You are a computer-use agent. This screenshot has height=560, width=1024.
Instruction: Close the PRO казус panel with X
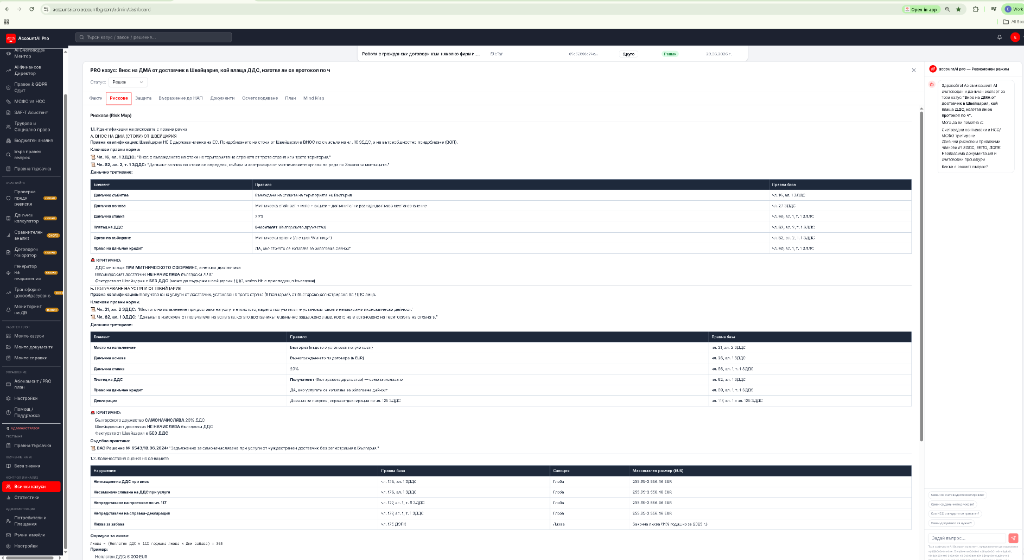[914, 70]
